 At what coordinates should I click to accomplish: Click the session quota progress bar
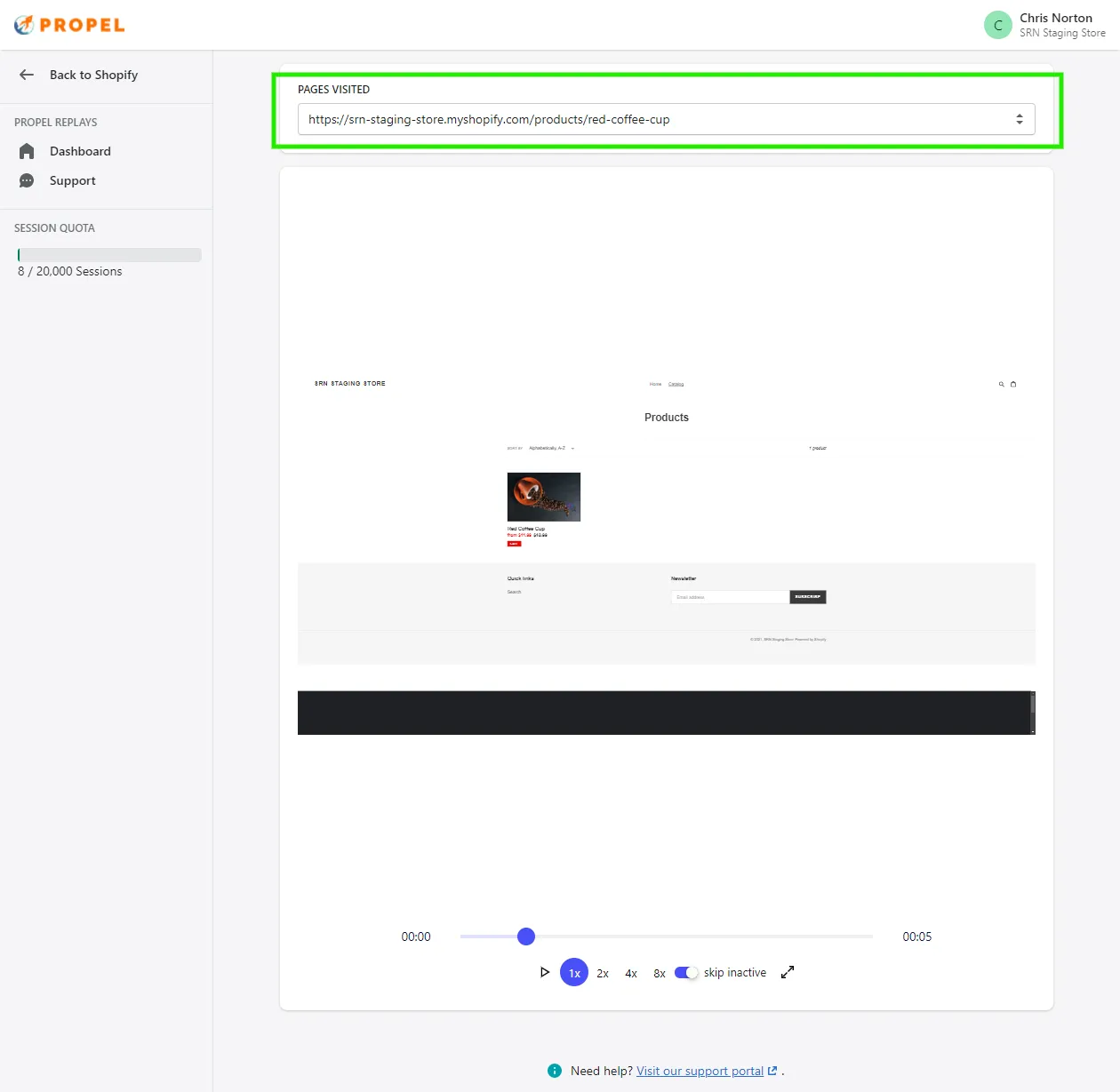pyautogui.click(x=109, y=255)
